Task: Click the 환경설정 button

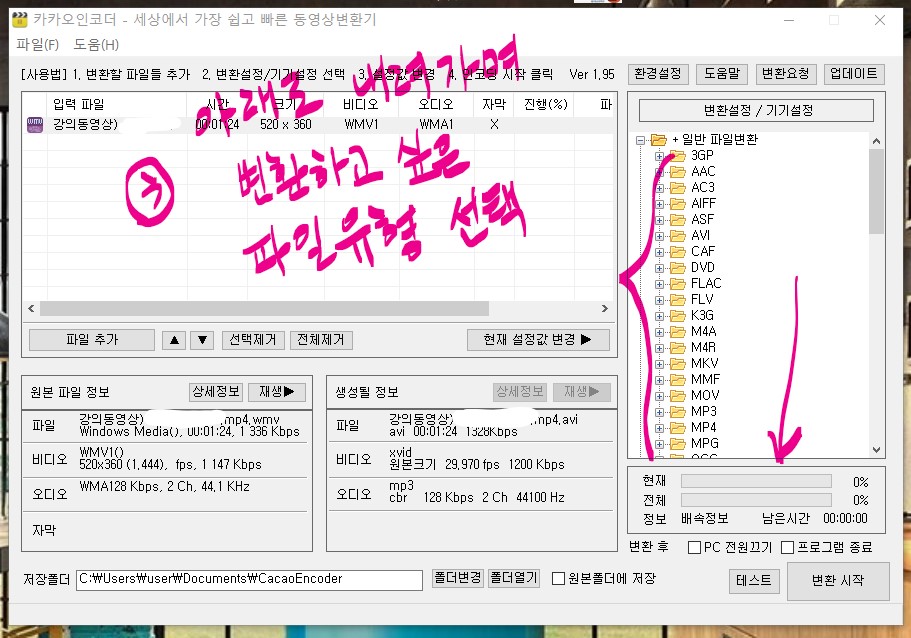Action: [658, 74]
